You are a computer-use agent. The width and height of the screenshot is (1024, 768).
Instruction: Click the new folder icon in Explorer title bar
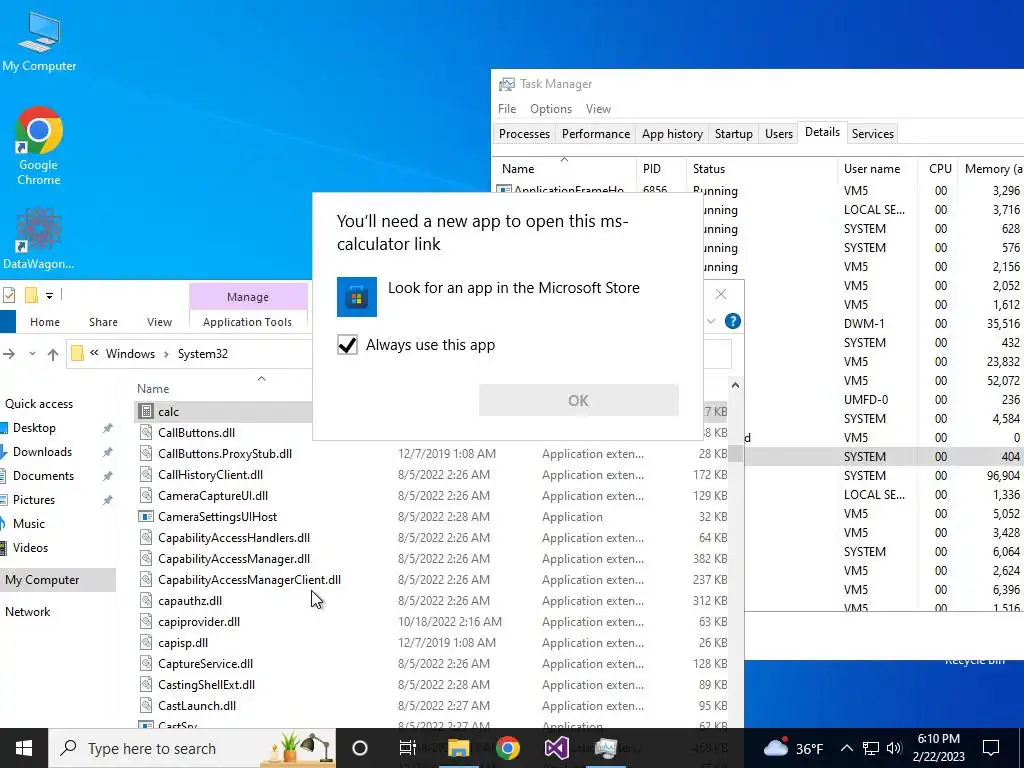[31, 295]
